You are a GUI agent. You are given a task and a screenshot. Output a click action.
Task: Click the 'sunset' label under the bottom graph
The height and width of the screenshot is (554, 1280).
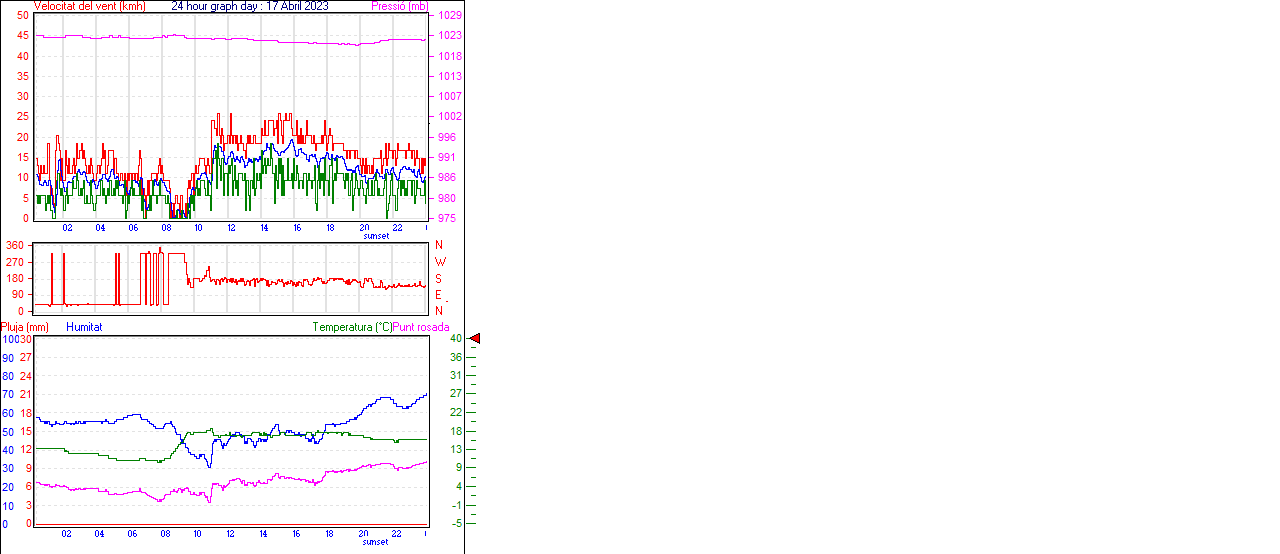375,542
